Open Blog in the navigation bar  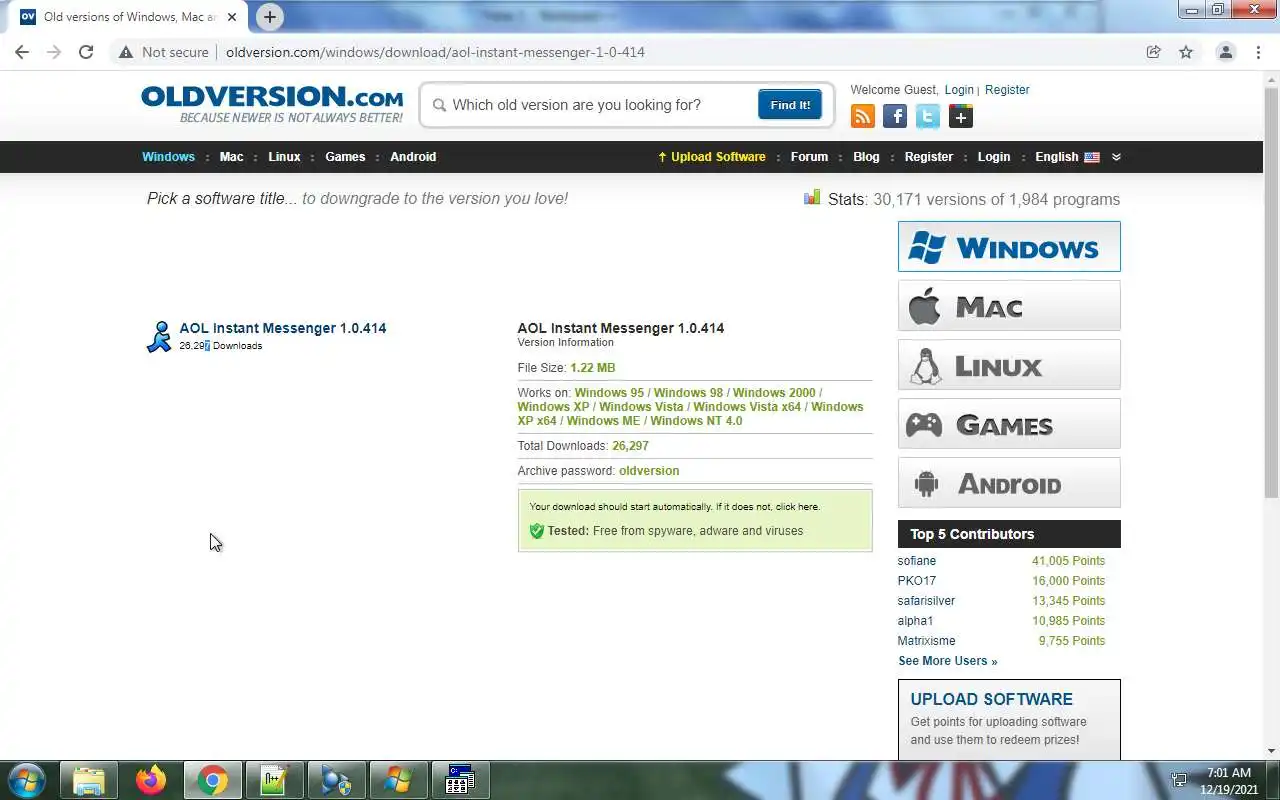point(866,157)
